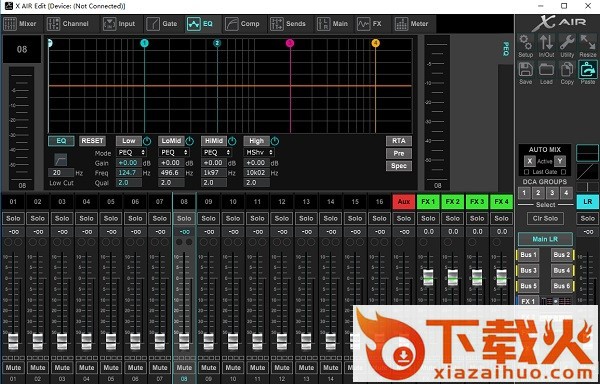Open the Input tab
The height and width of the screenshot is (384, 600).
[x=119, y=24]
